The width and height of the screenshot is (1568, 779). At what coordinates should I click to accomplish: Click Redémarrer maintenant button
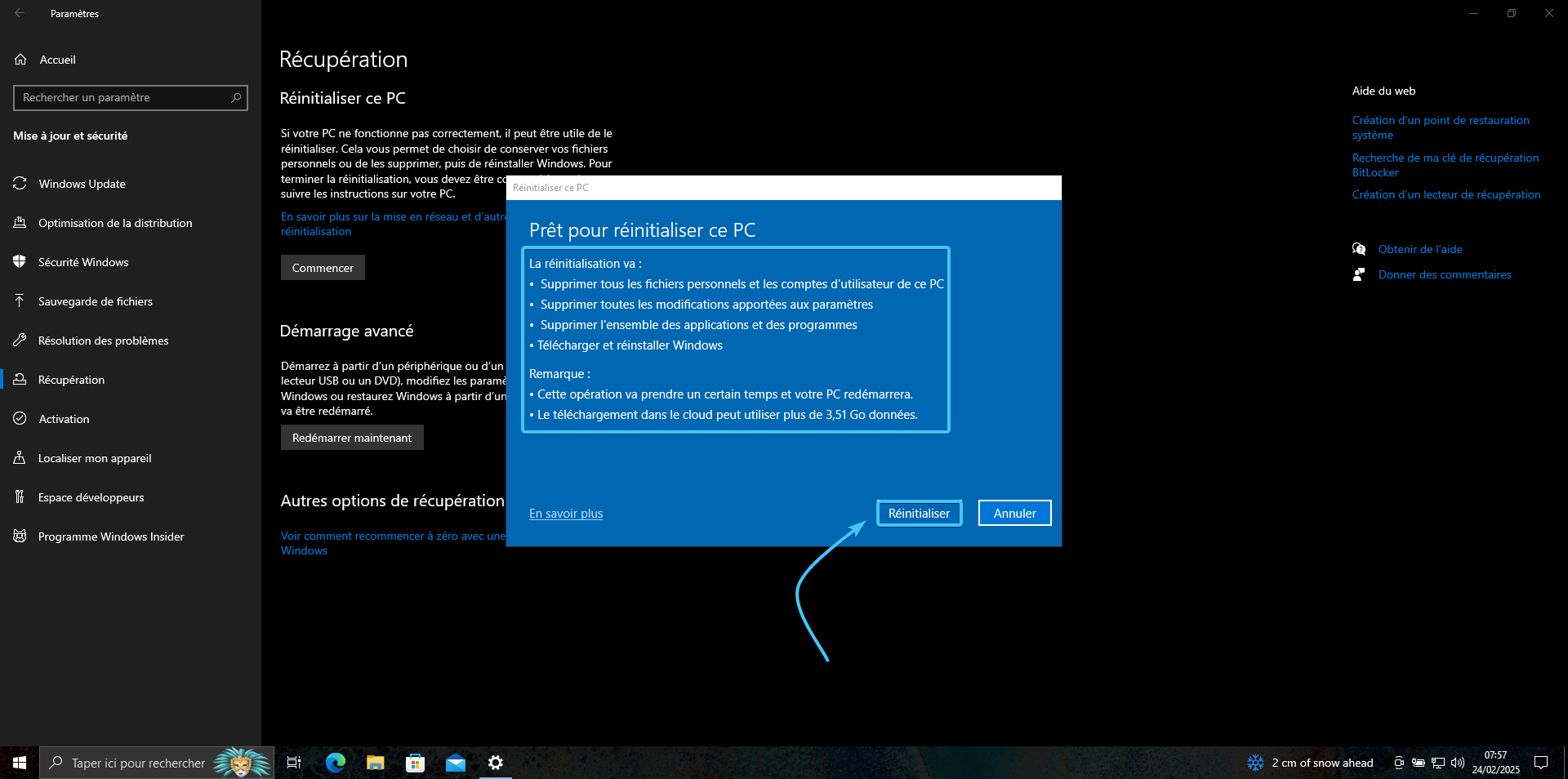point(352,438)
